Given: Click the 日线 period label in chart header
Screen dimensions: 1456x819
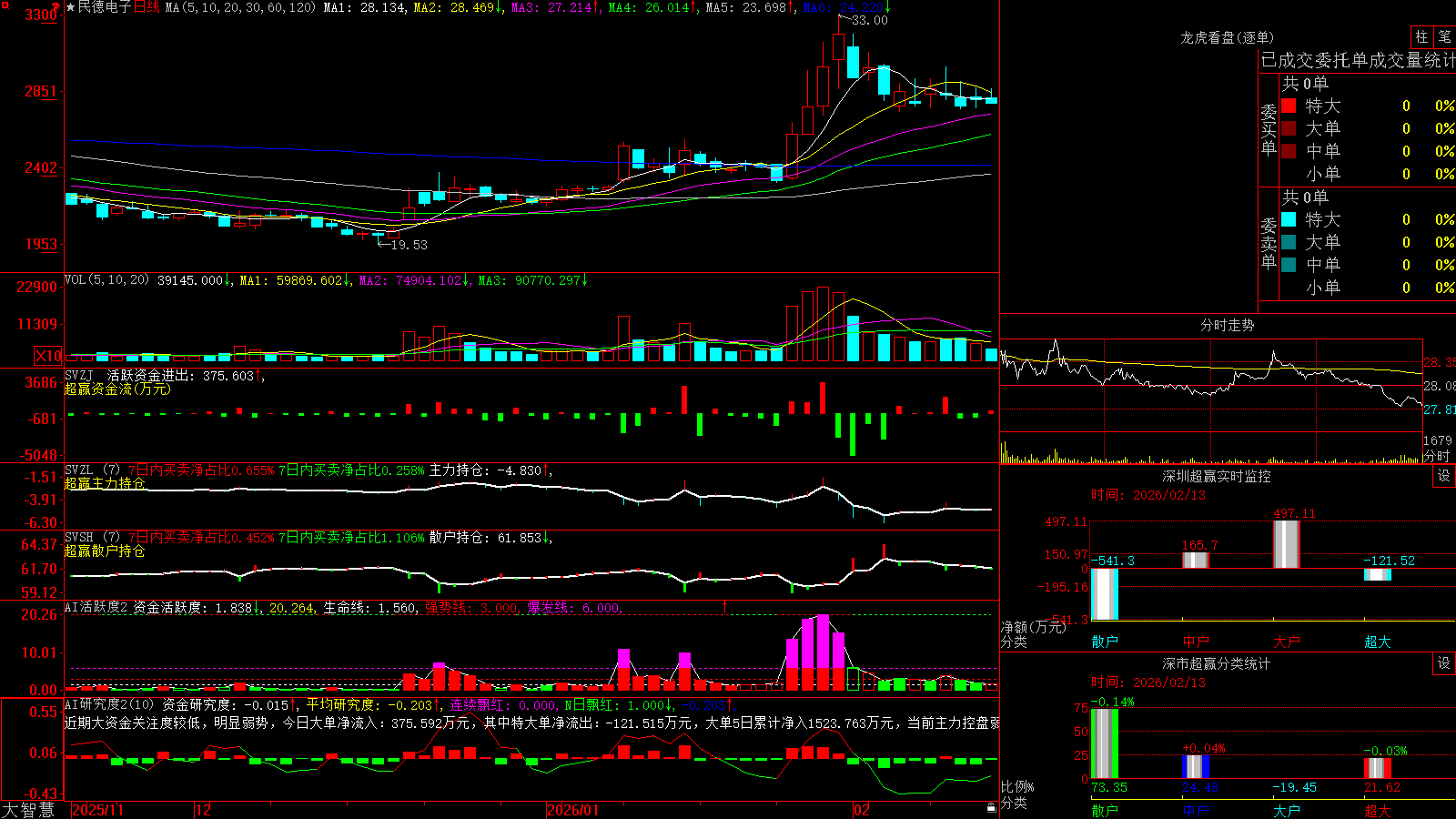Looking at the screenshot, I should [147, 7].
